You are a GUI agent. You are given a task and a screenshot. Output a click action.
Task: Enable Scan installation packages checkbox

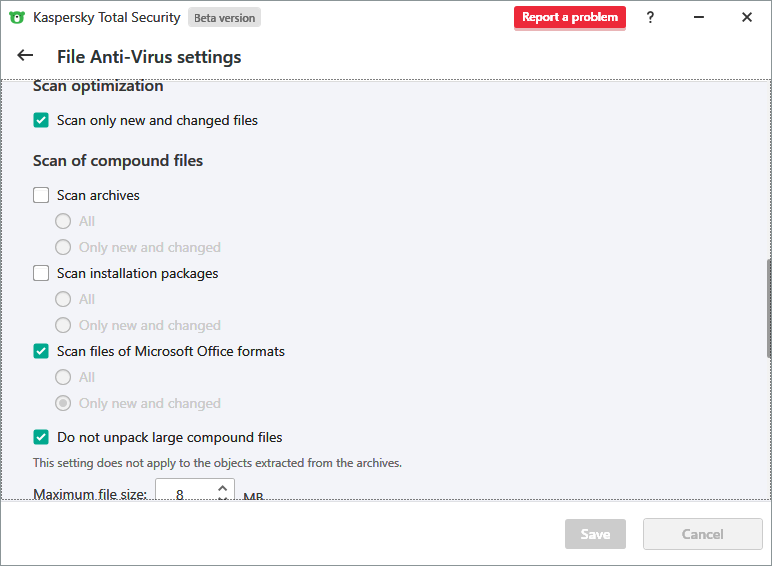pos(41,274)
